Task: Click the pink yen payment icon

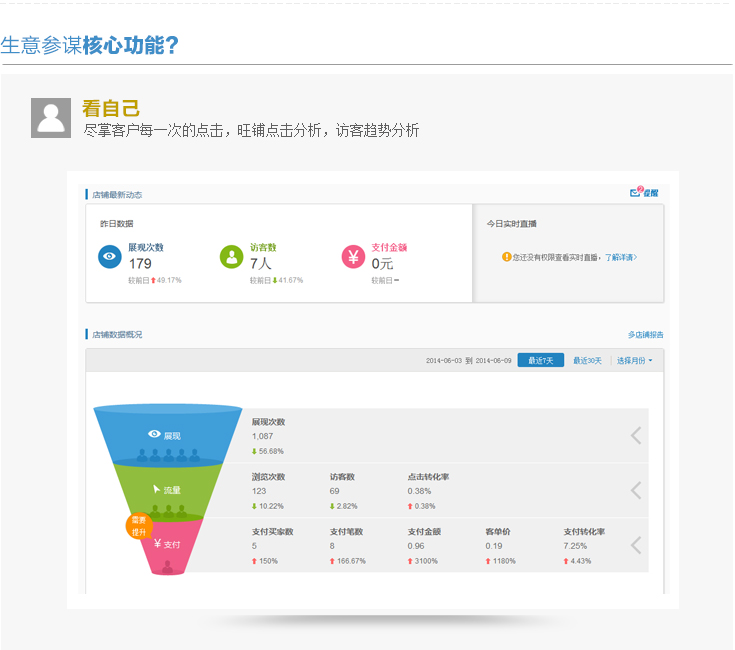Action: pos(353,257)
